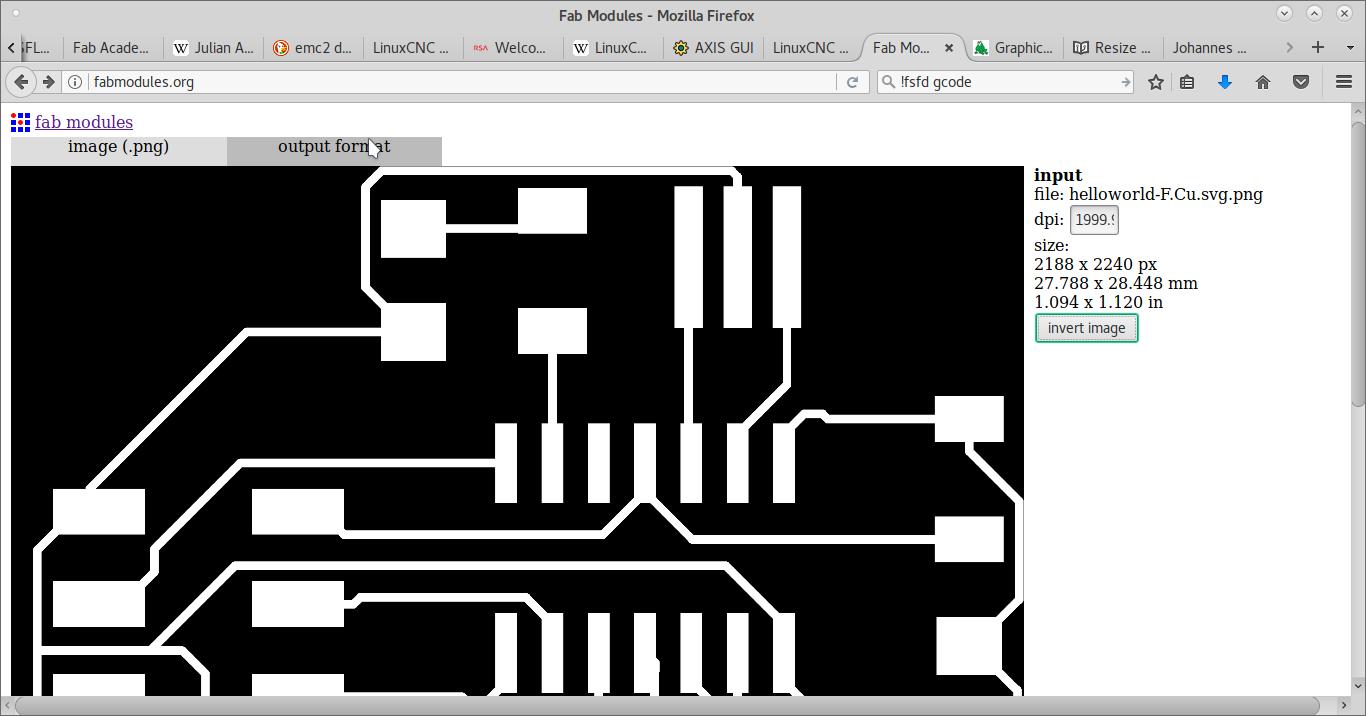The width and height of the screenshot is (1366, 716).
Task: Maximize the Firefox window
Action: pos(1314,13)
